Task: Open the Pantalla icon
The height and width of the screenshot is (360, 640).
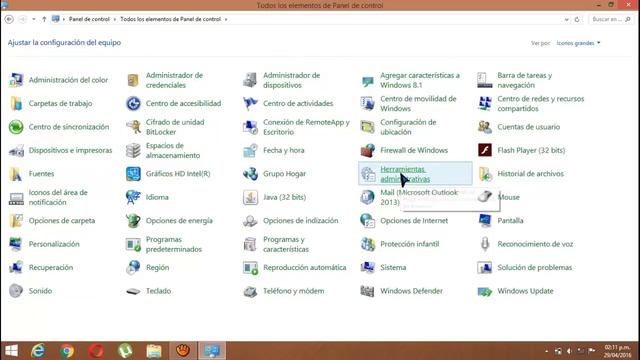Action: pos(484,220)
